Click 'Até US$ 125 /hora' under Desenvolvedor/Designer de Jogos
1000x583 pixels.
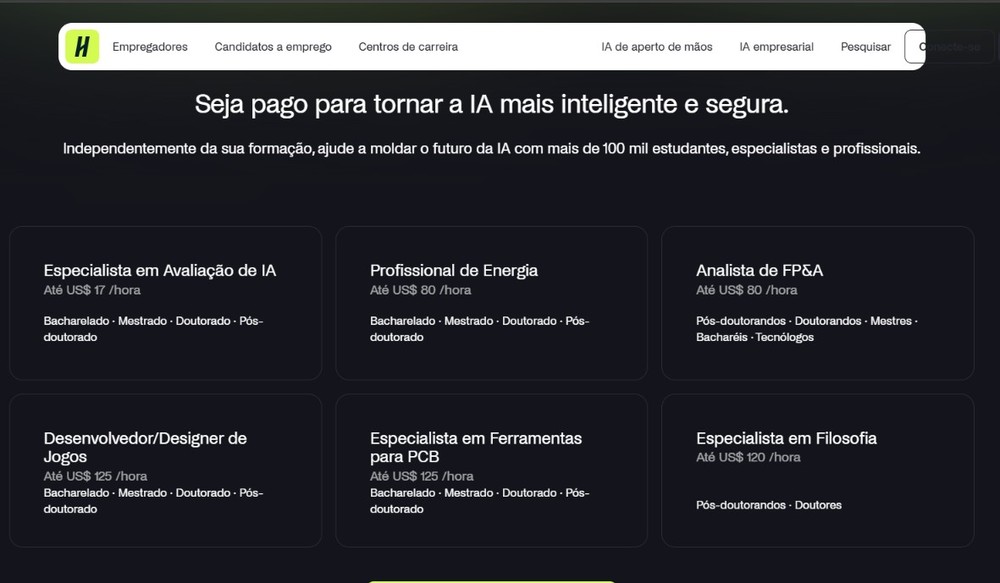coord(95,476)
